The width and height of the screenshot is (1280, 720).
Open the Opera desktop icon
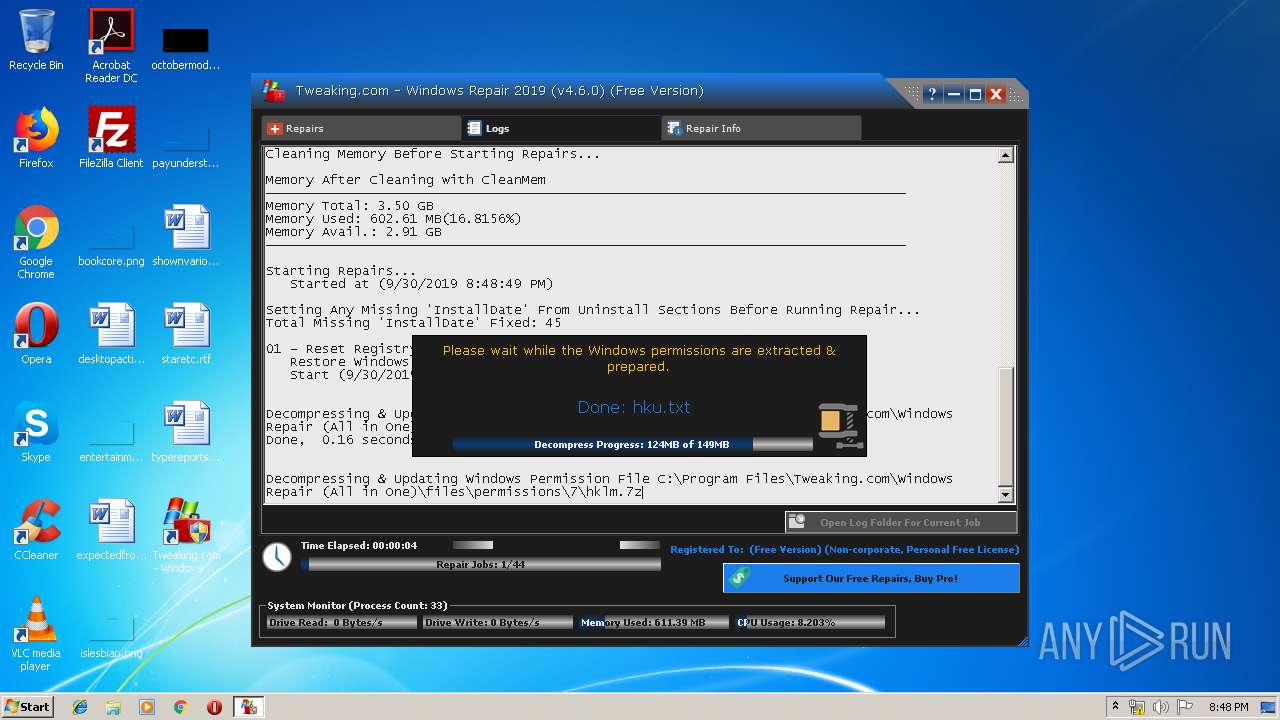pos(36,334)
